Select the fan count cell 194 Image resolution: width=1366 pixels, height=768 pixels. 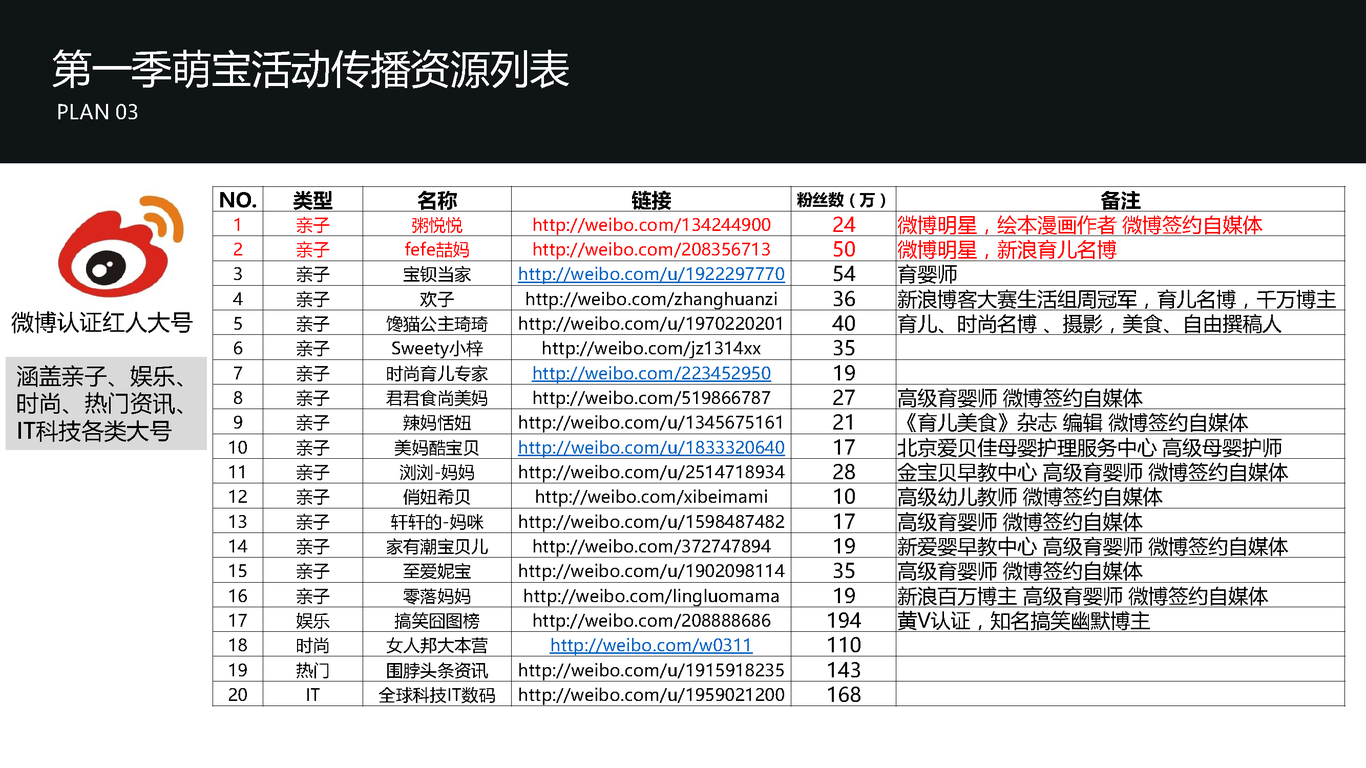pyautogui.click(x=843, y=620)
